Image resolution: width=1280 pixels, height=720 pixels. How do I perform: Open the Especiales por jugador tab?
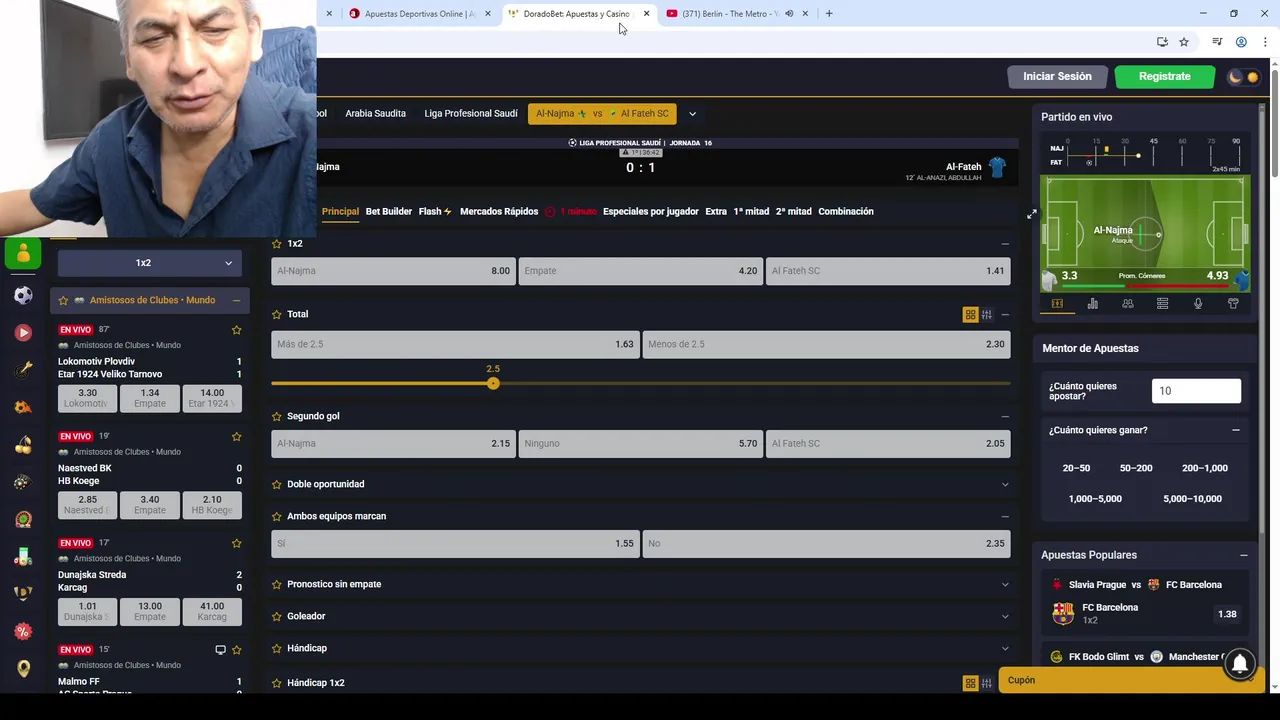[651, 211]
